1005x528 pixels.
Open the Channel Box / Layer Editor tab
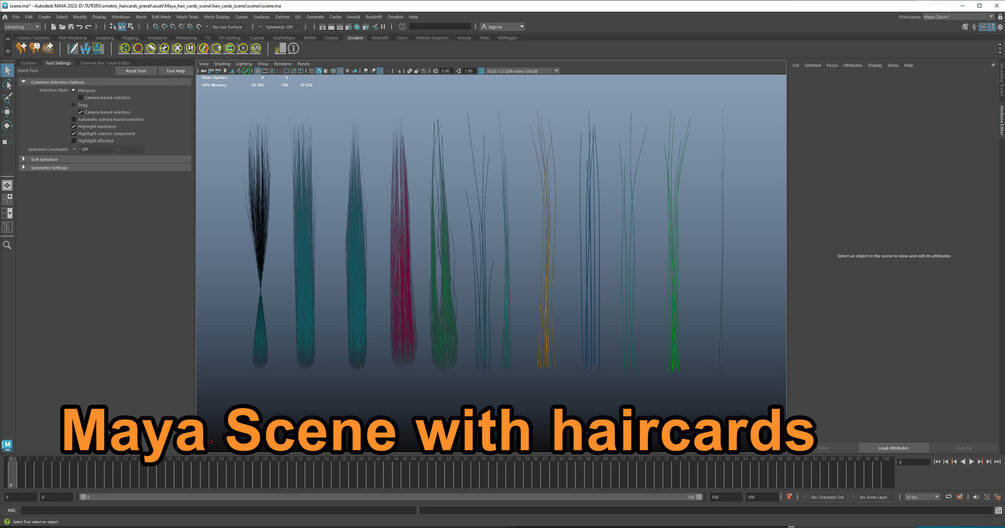tap(105, 63)
